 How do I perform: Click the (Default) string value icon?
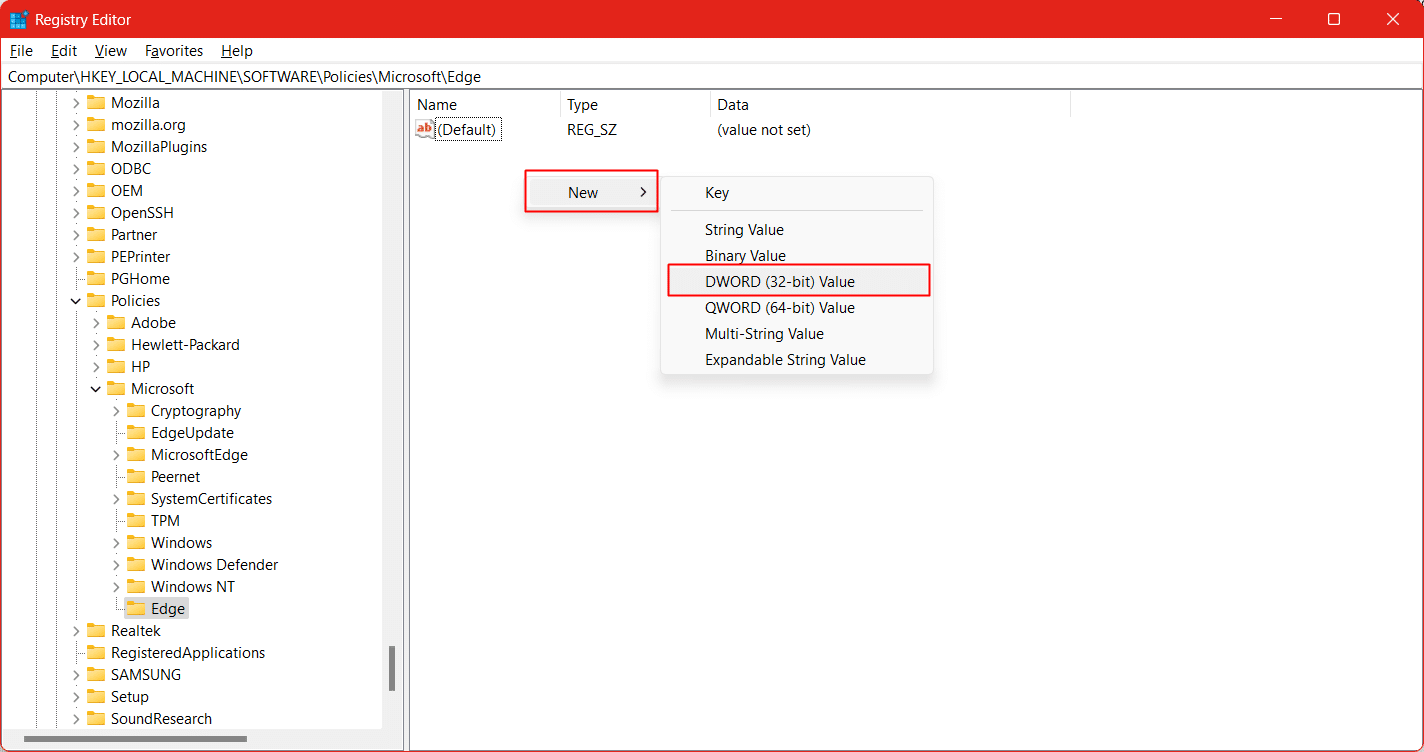coord(425,129)
